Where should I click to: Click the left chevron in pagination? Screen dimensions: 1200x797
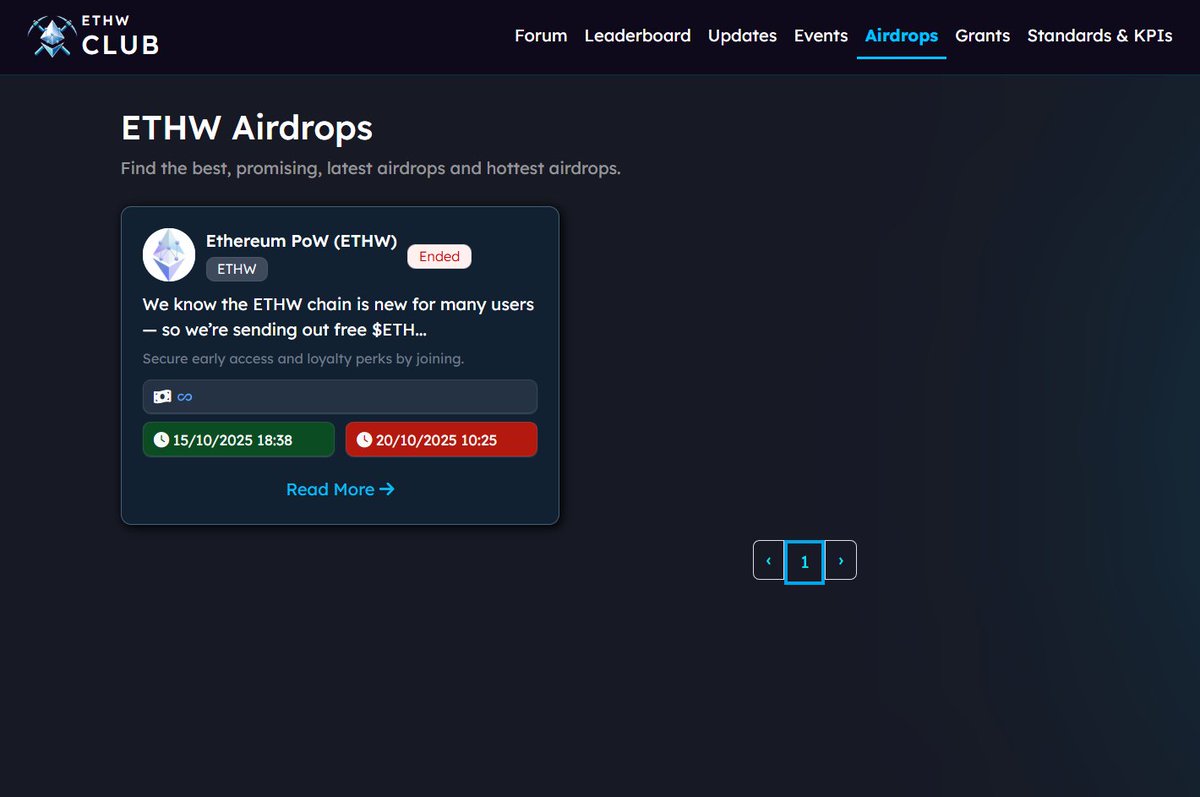click(x=768, y=561)
